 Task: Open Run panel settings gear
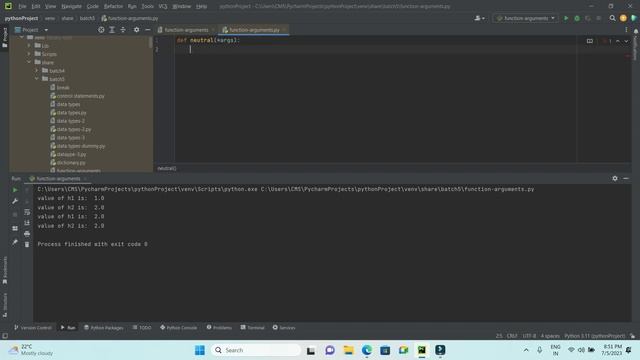[x=615, y=178]
